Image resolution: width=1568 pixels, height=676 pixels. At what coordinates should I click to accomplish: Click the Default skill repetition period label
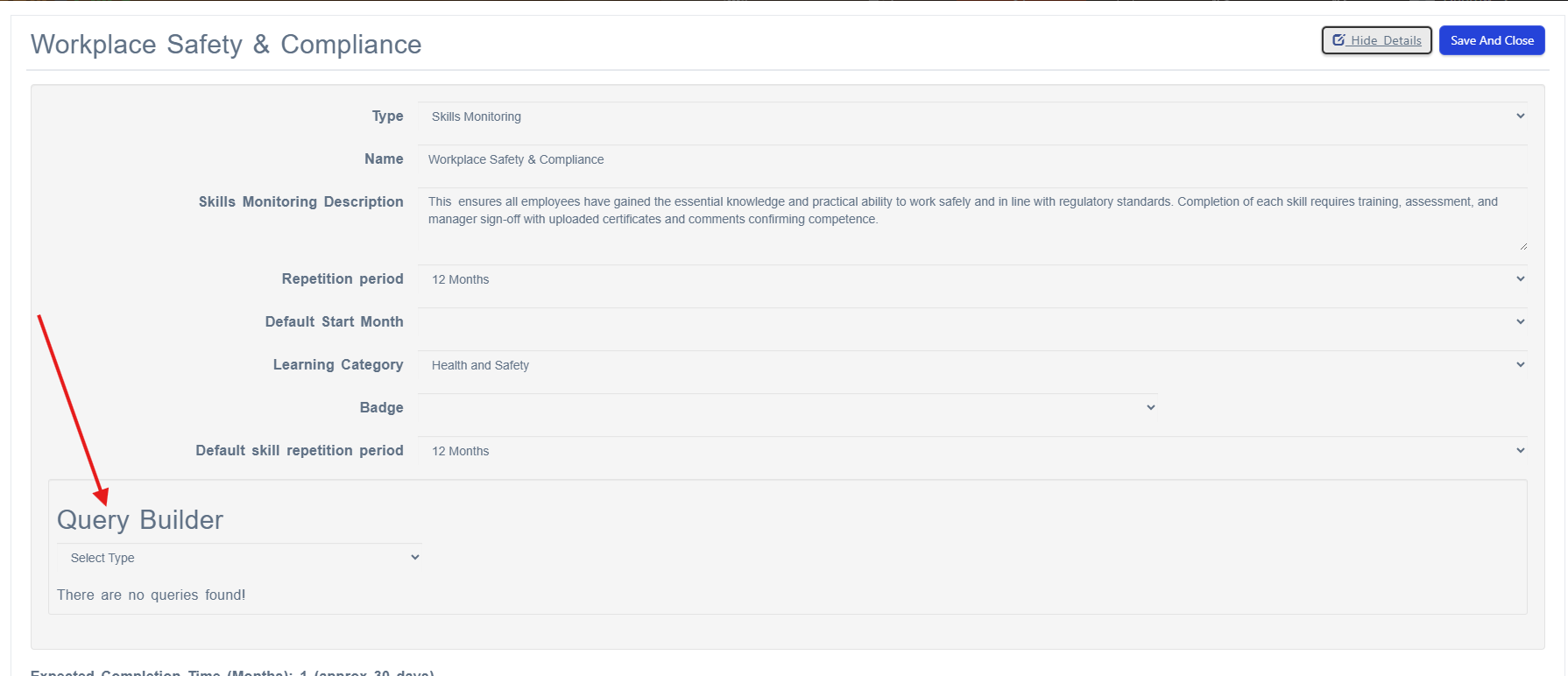300,451
